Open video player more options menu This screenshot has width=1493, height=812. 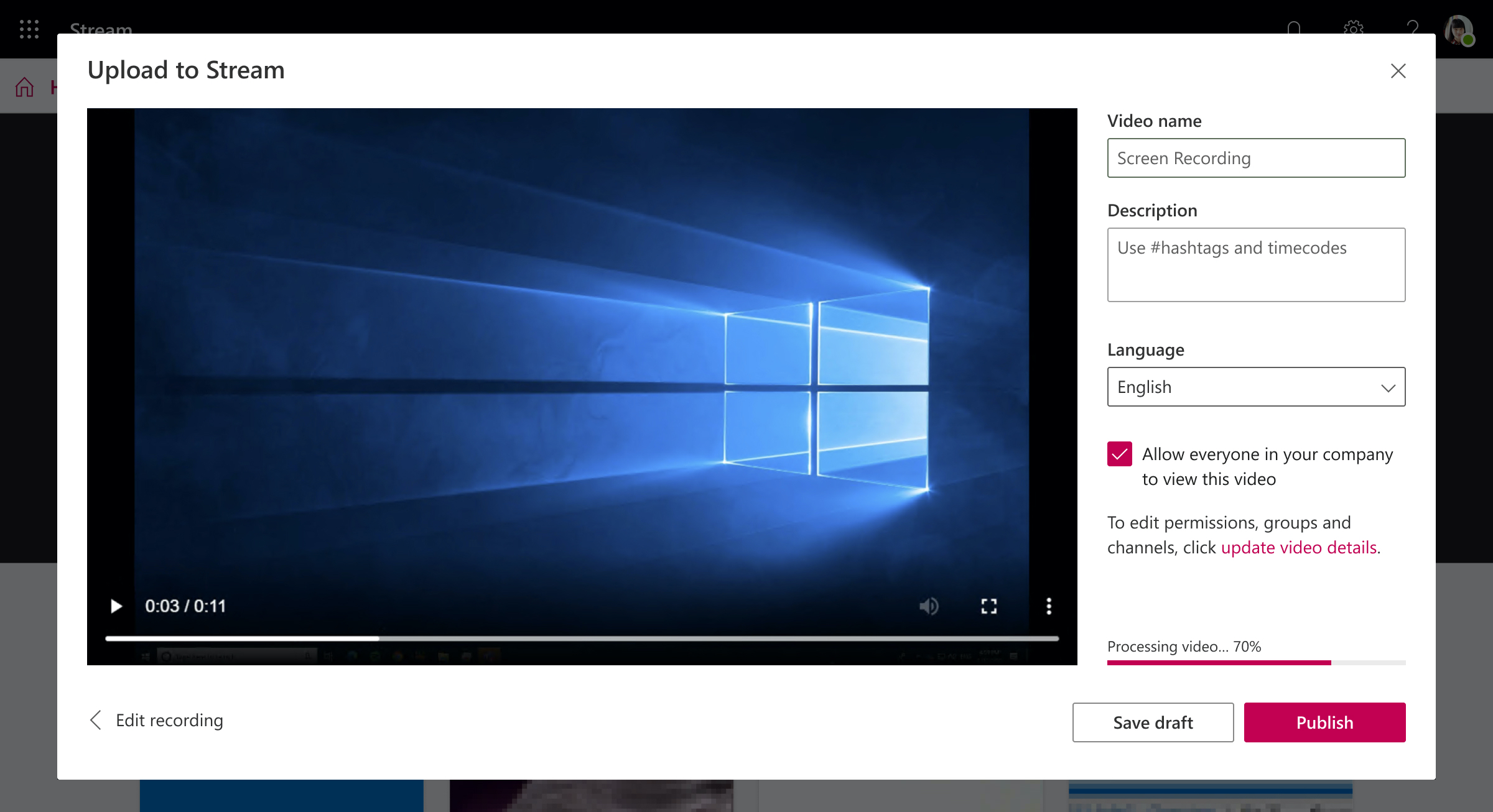pyautogui.click(x=1049, y=606)
